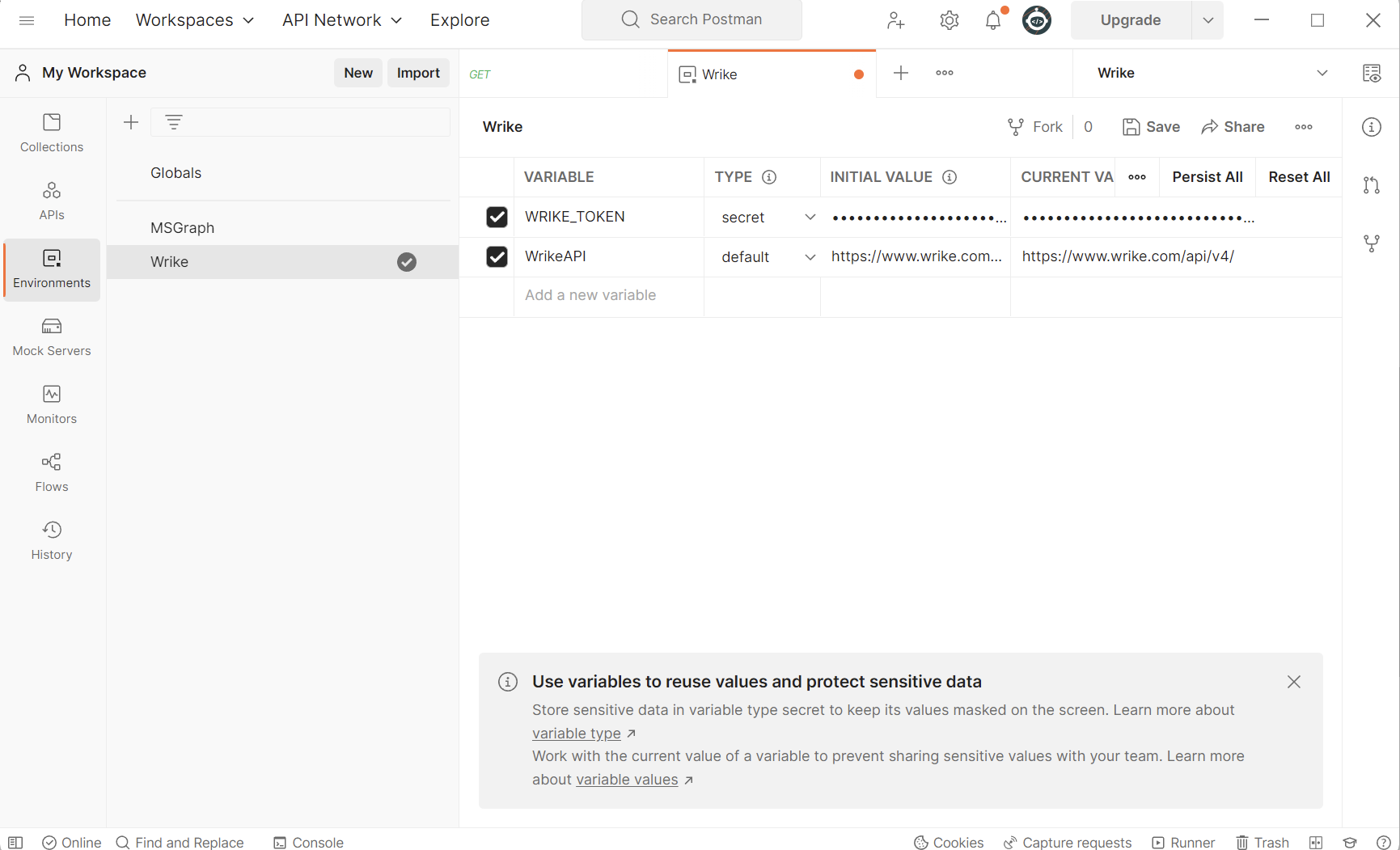Uncheck the WrikeAPI variable checkbox
The width and height of the screenshot is (1400, 850).
point(497,256)
